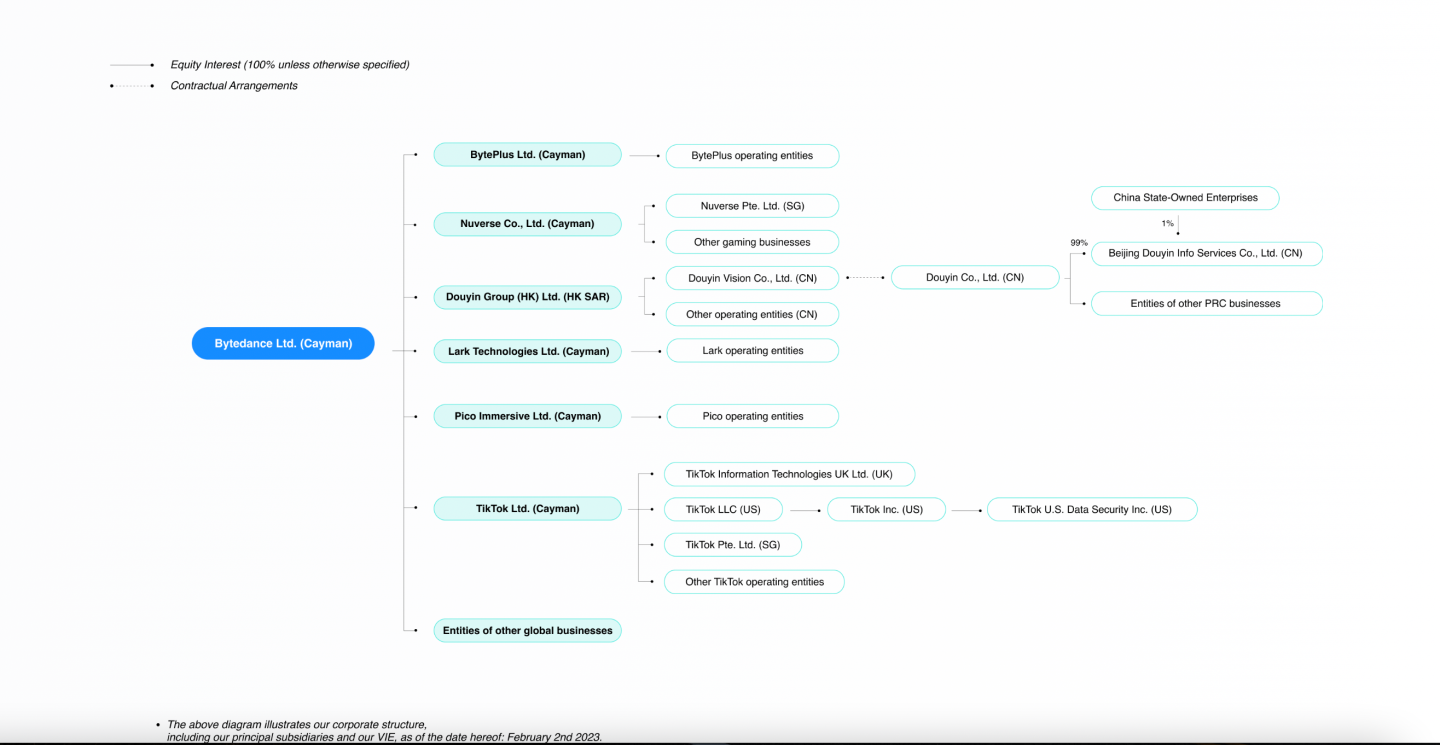Click the Bytedance Ltd. (Cayman) root node
The width and height of the screenshot is (1440, 745).
pos(283,344)
